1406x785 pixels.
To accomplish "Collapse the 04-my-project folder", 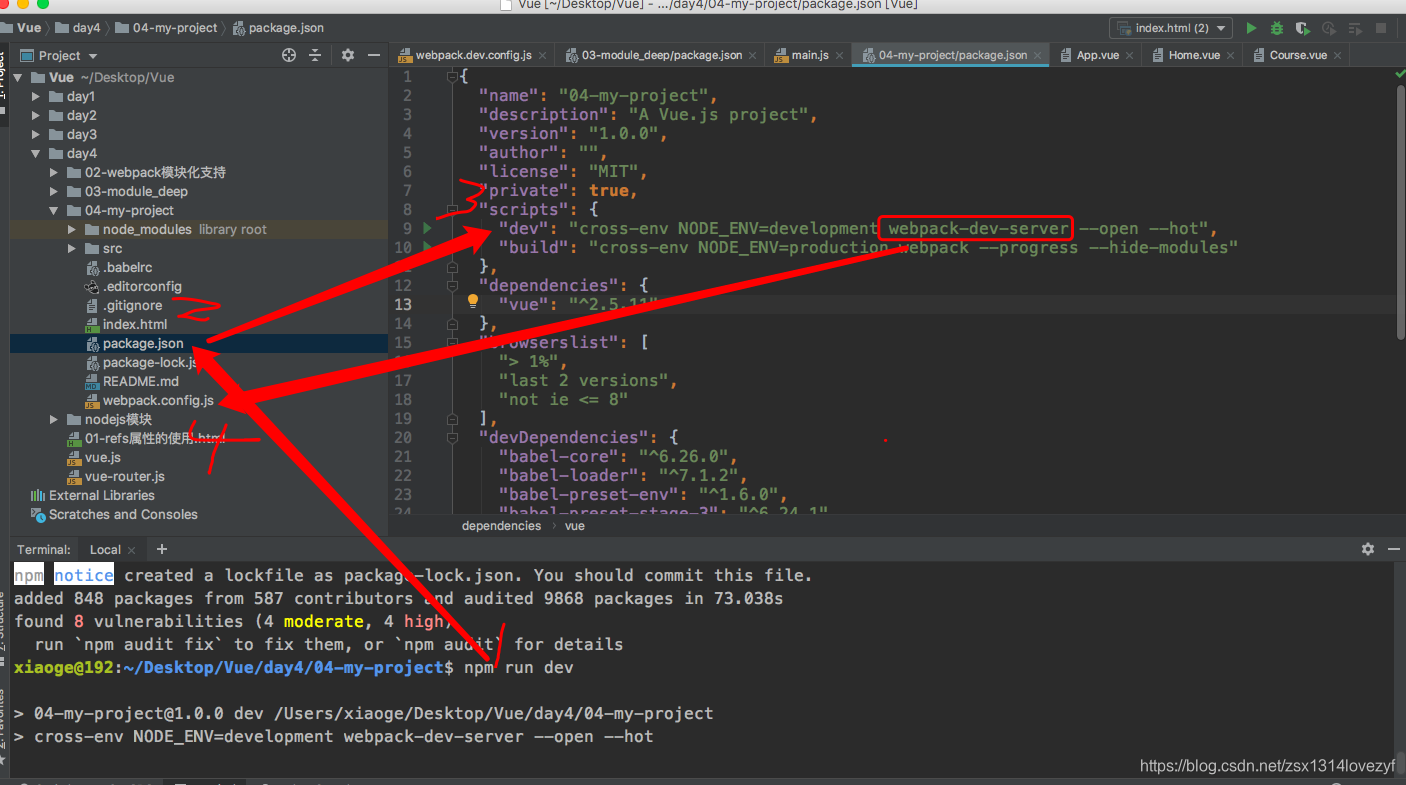I will [x=54, y=210].
